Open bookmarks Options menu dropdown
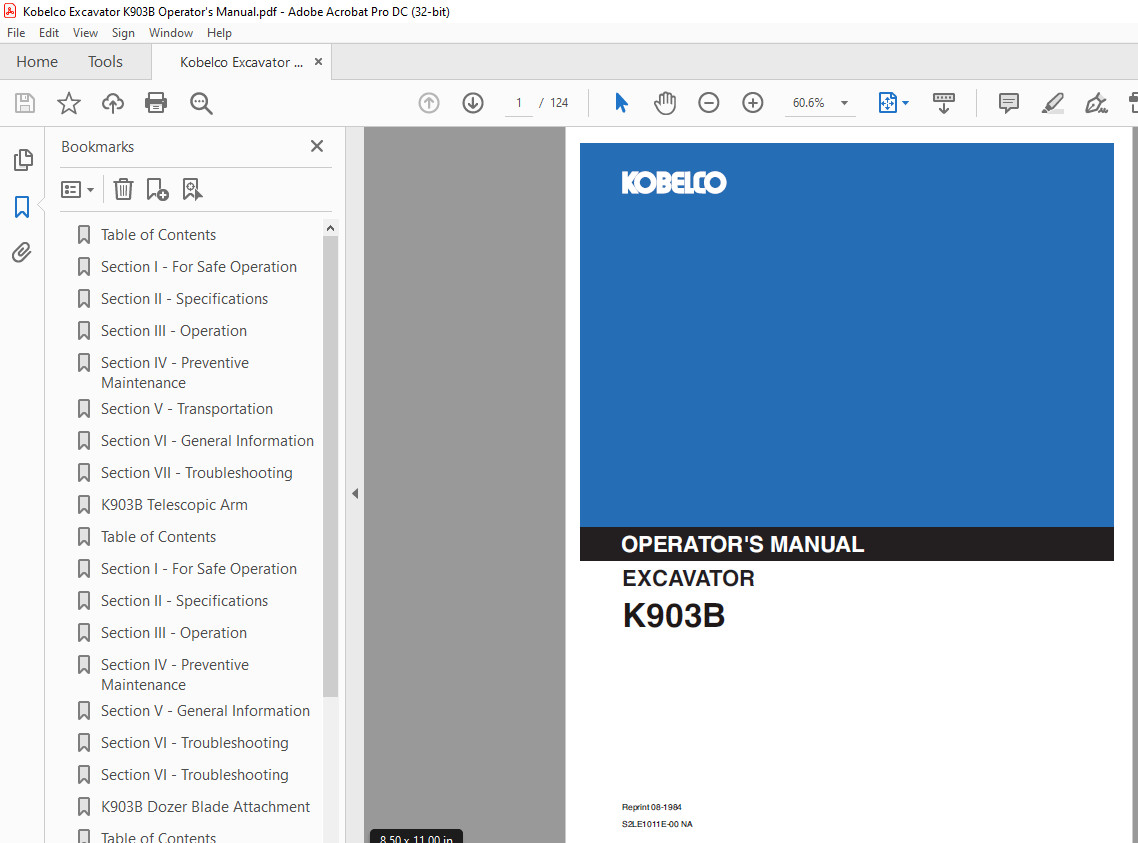This screenshot has width=1138, height=843. [78, 189]
